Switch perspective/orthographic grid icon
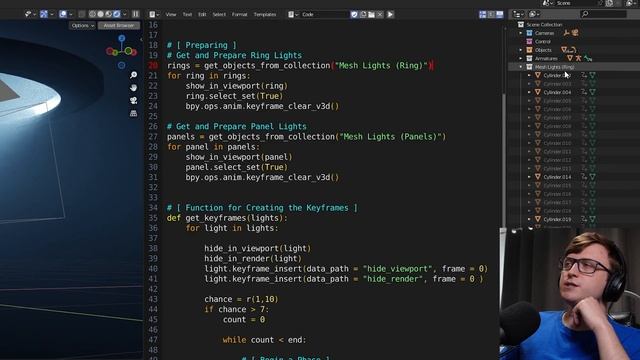Viewport: 640px width, 360px height. tap(133, 113)
